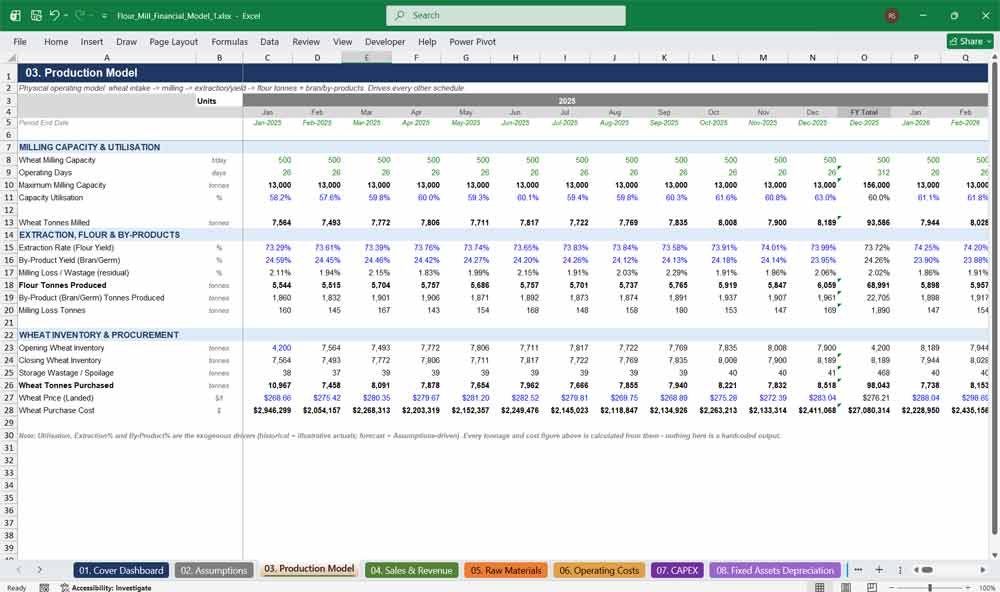Open the File menu

click(x=20, y=41)
